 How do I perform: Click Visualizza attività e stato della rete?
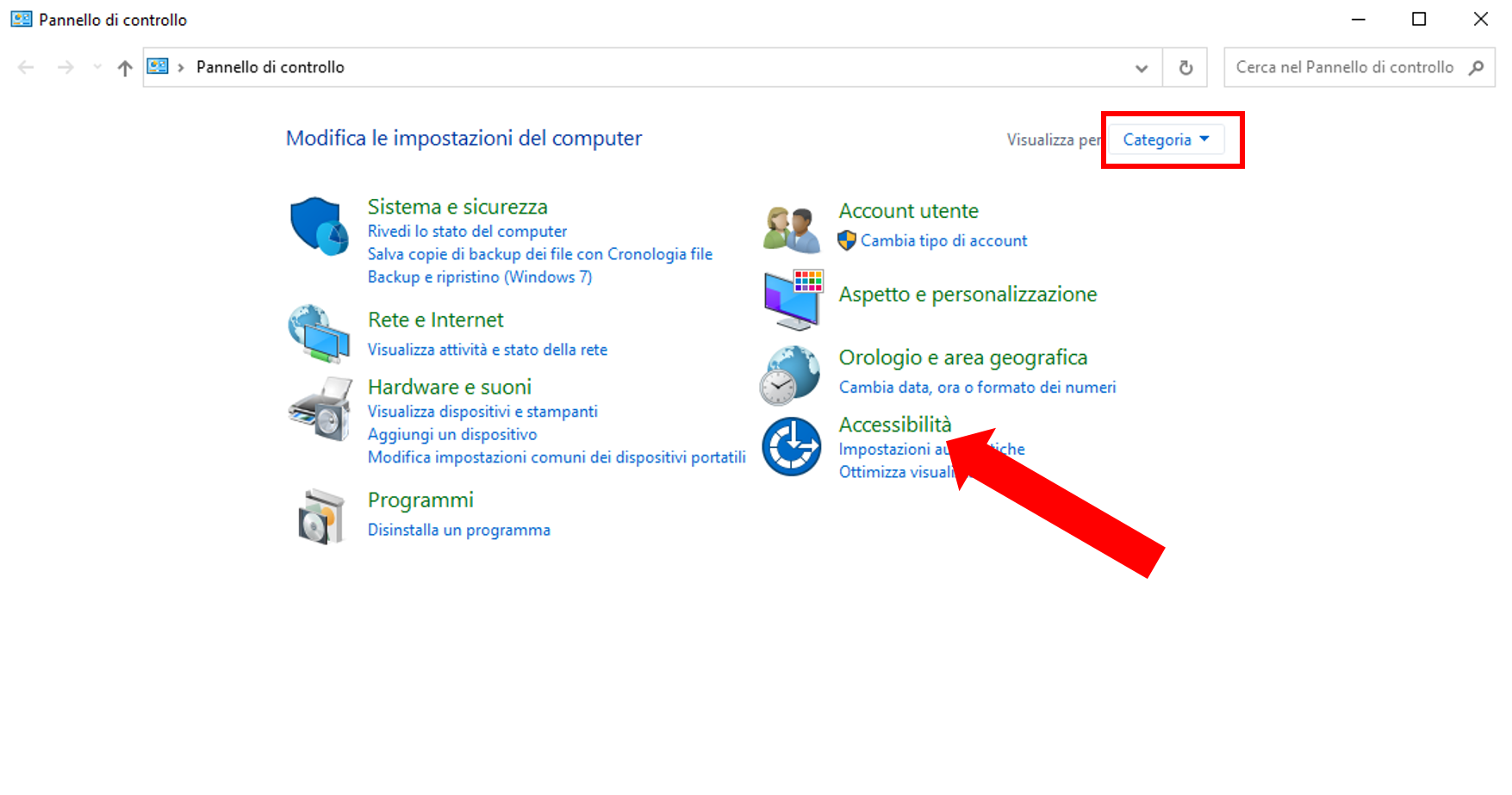point(488,350)
